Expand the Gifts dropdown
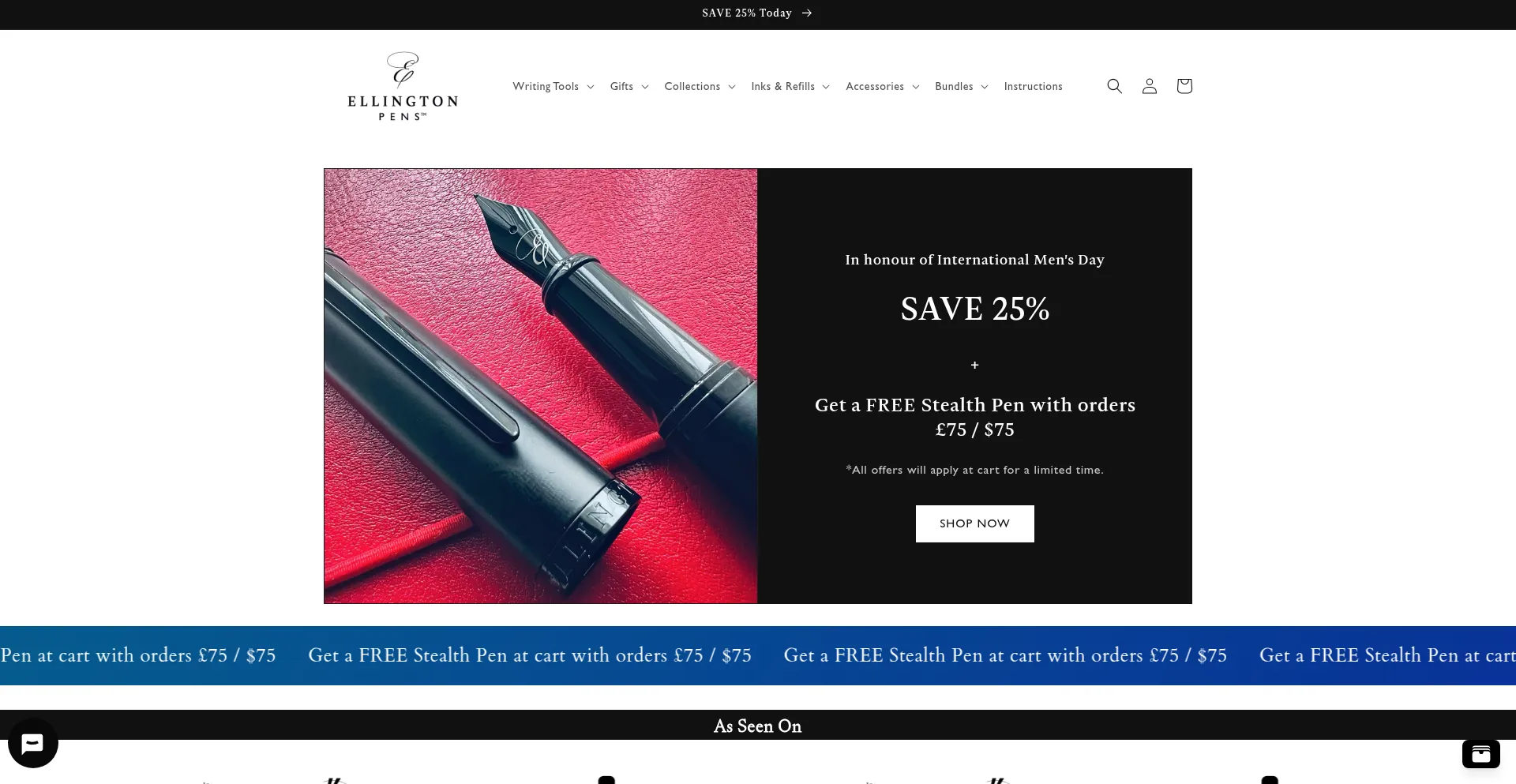The height and width of the screenshot is (784, 1516). click(629, 86)
